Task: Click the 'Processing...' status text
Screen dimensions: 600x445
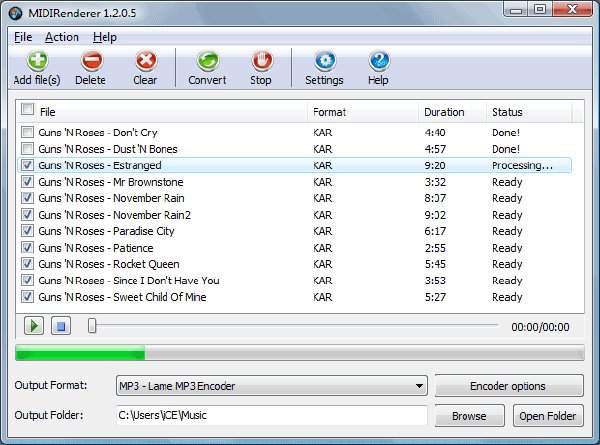Action: [x=522, y=165]
